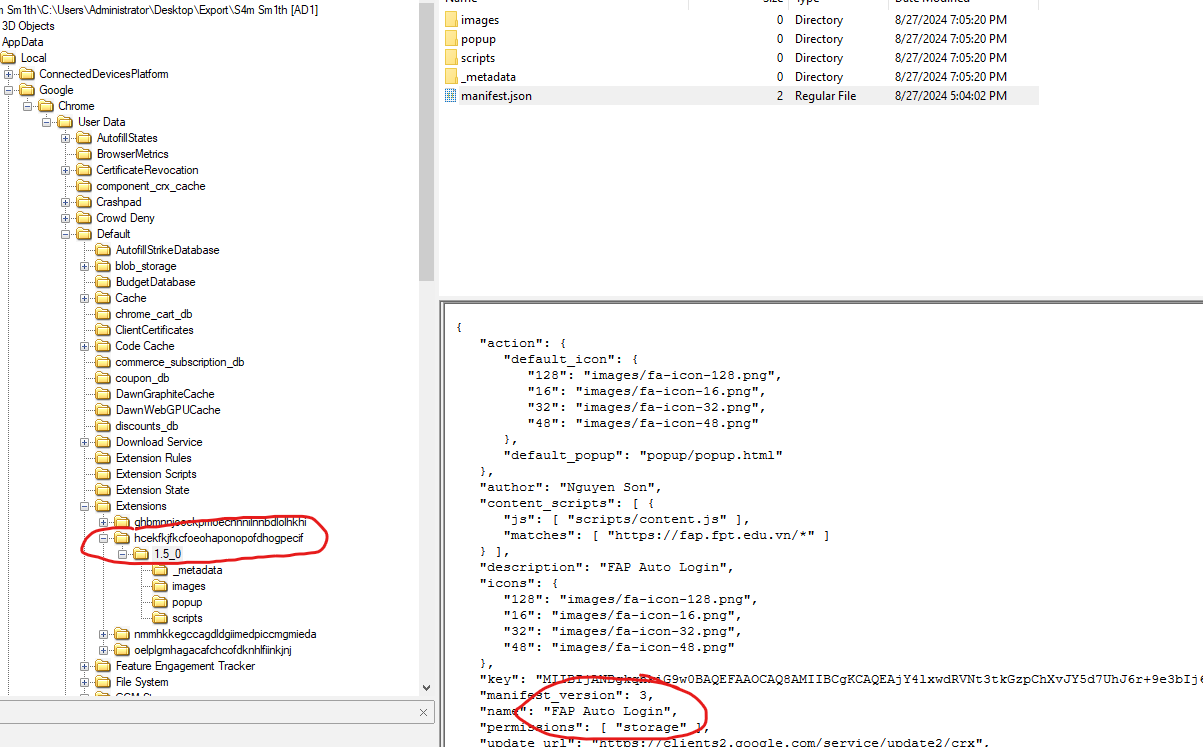Select the popup folder icon in file list
Screen dimensions: 1203x747
(x=450, y=39)
